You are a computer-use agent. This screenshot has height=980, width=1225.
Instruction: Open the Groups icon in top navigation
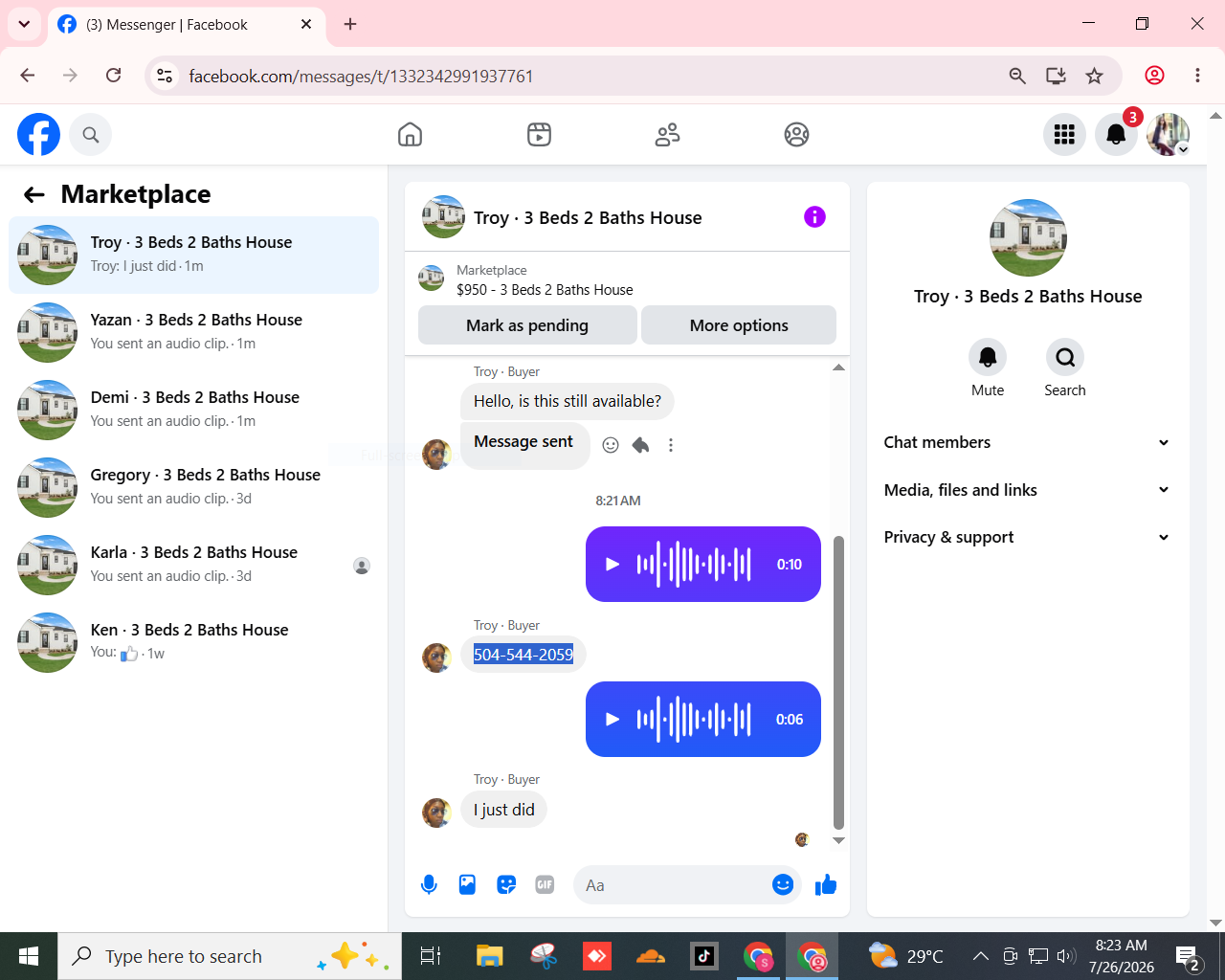point(796,135)
